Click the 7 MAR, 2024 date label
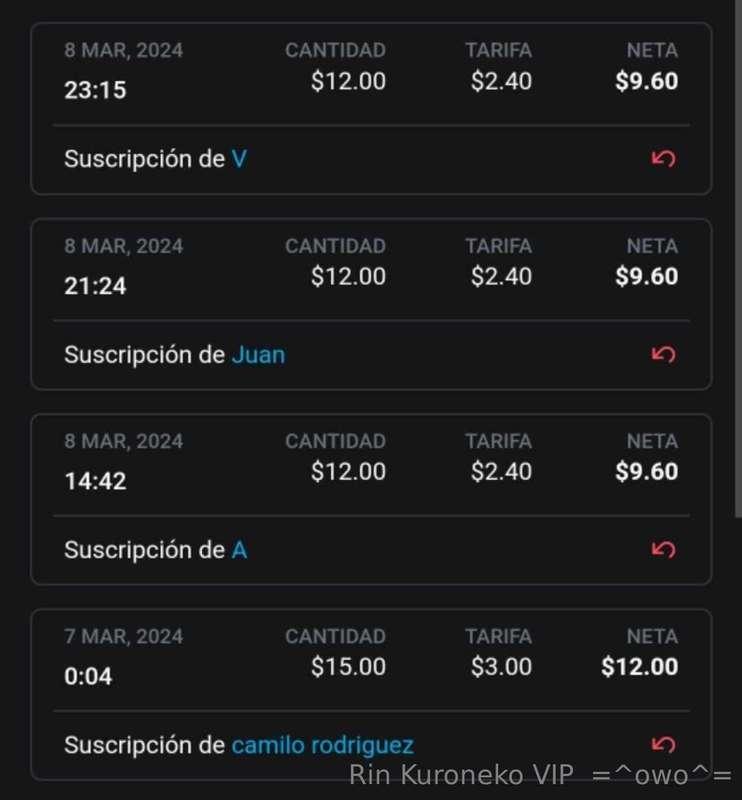The width and height of the screenshot is (742, 800). coord(123,636)
